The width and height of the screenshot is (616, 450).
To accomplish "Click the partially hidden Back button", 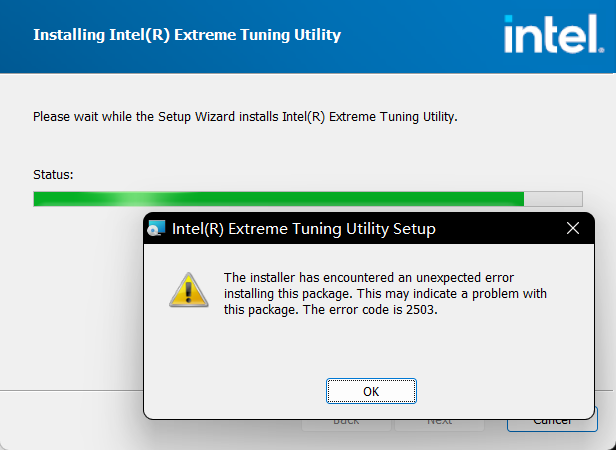I will (x=346, y=424).
